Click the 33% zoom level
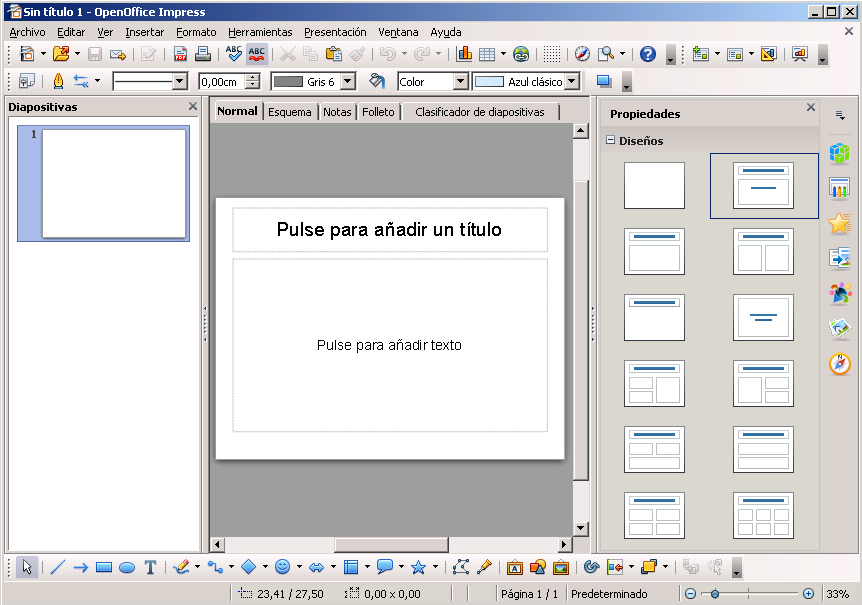The width and height of the screenshot is (862, 605). (x=837, y=594)
